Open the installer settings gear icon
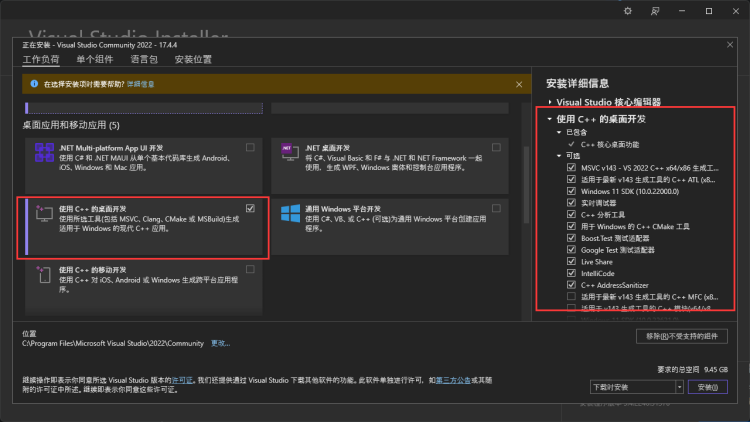The height and width of the screenshot is (422, 750). [628, 11]
